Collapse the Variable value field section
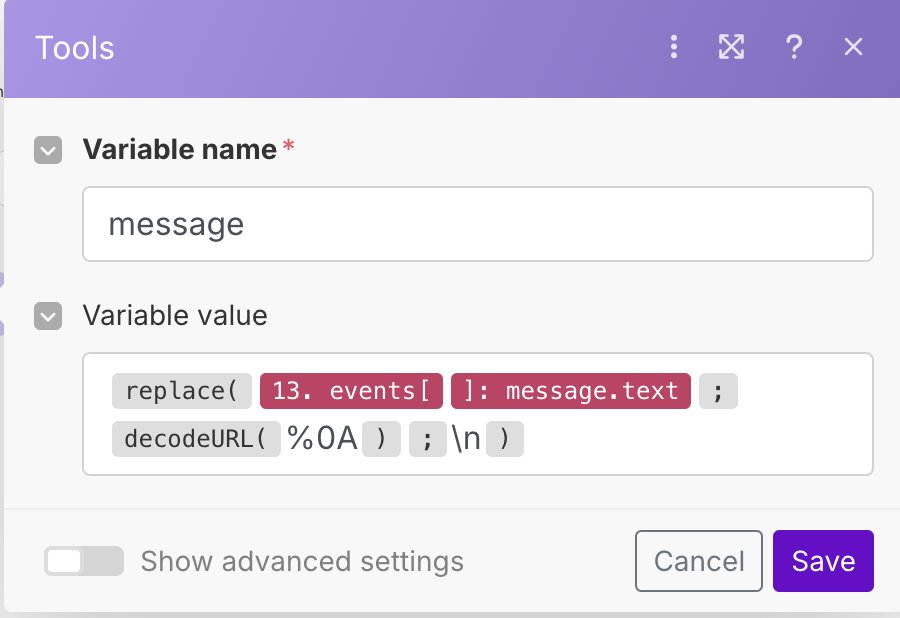 click(x=48, y=316)
